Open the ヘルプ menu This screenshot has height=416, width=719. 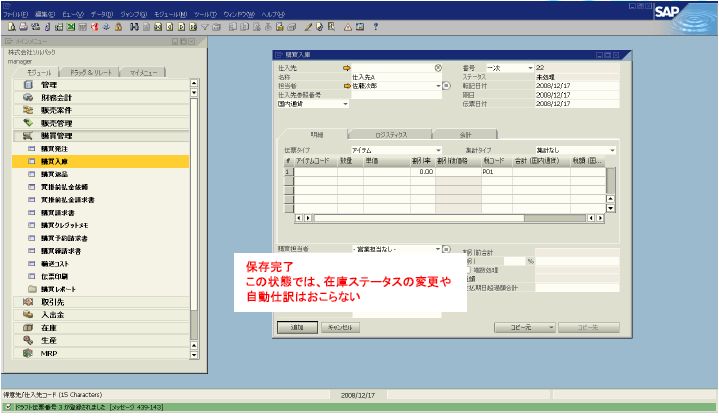coord(273,14)
